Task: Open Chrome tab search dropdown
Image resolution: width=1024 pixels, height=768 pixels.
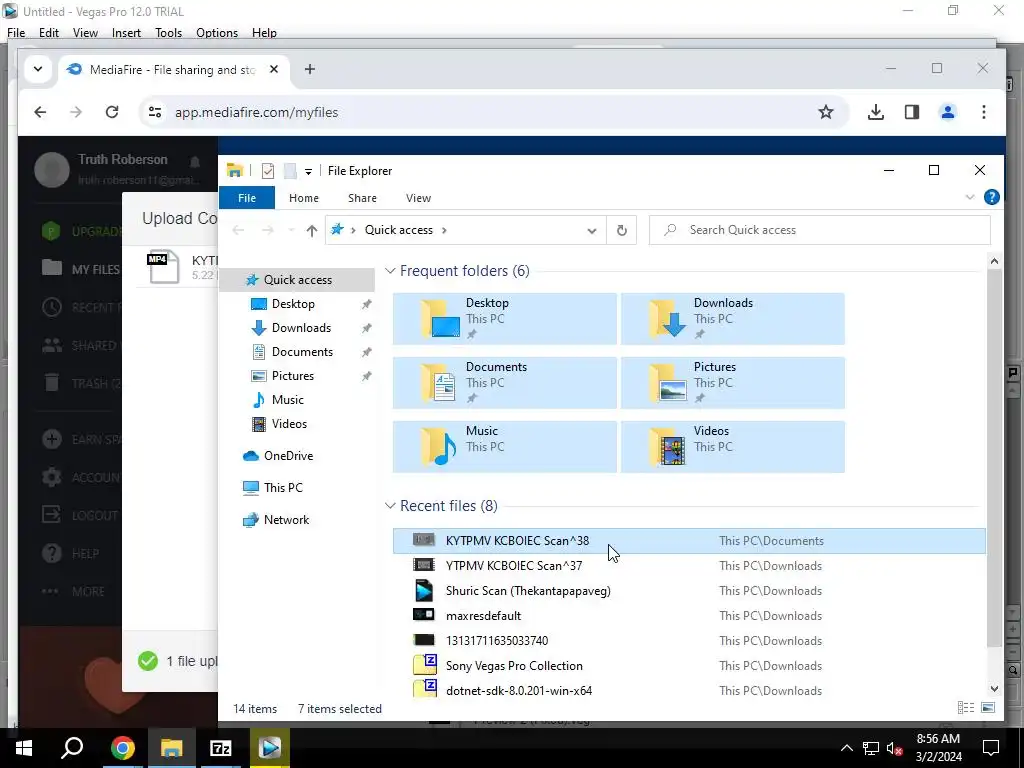Action: 38,69
